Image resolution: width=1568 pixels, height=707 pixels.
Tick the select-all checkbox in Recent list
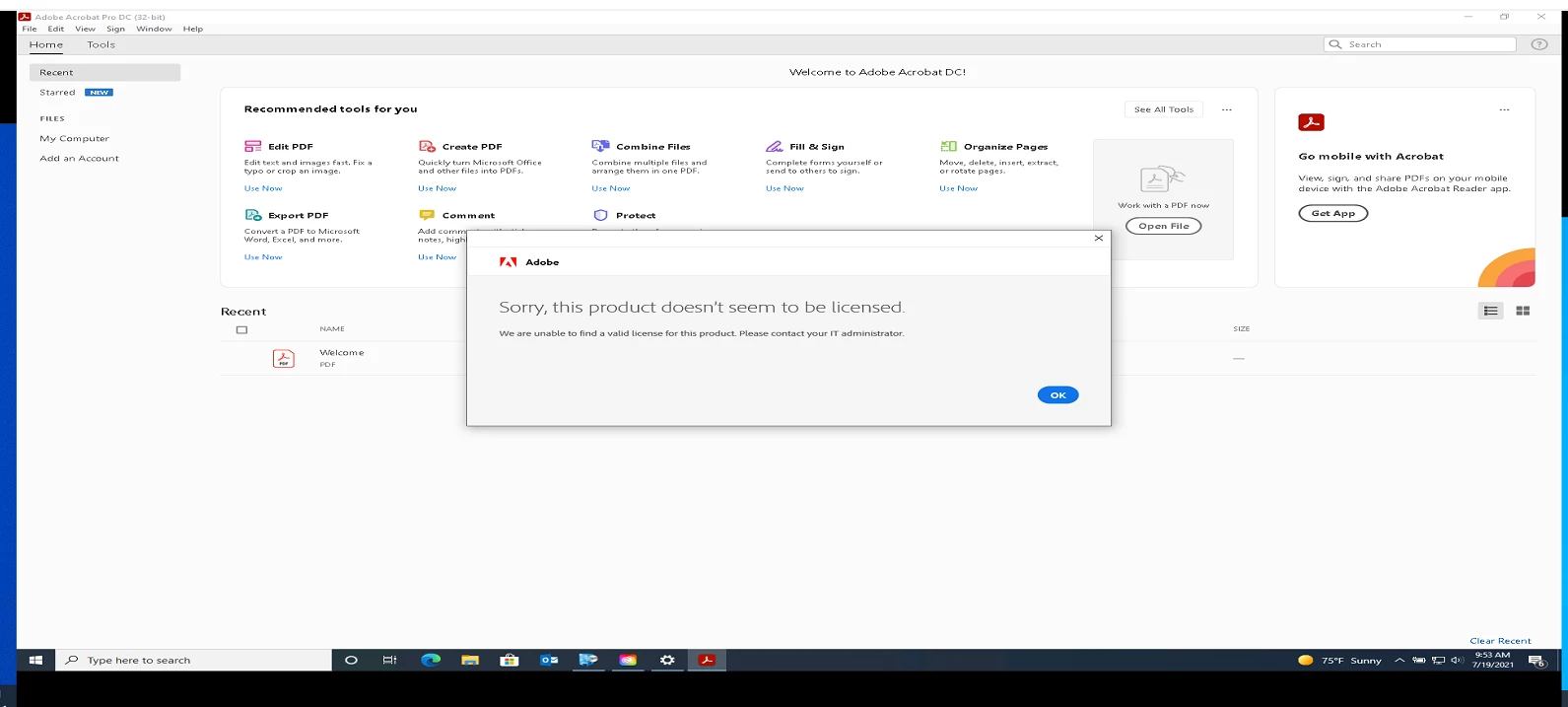pyautogui.click(x=241, y=330)
